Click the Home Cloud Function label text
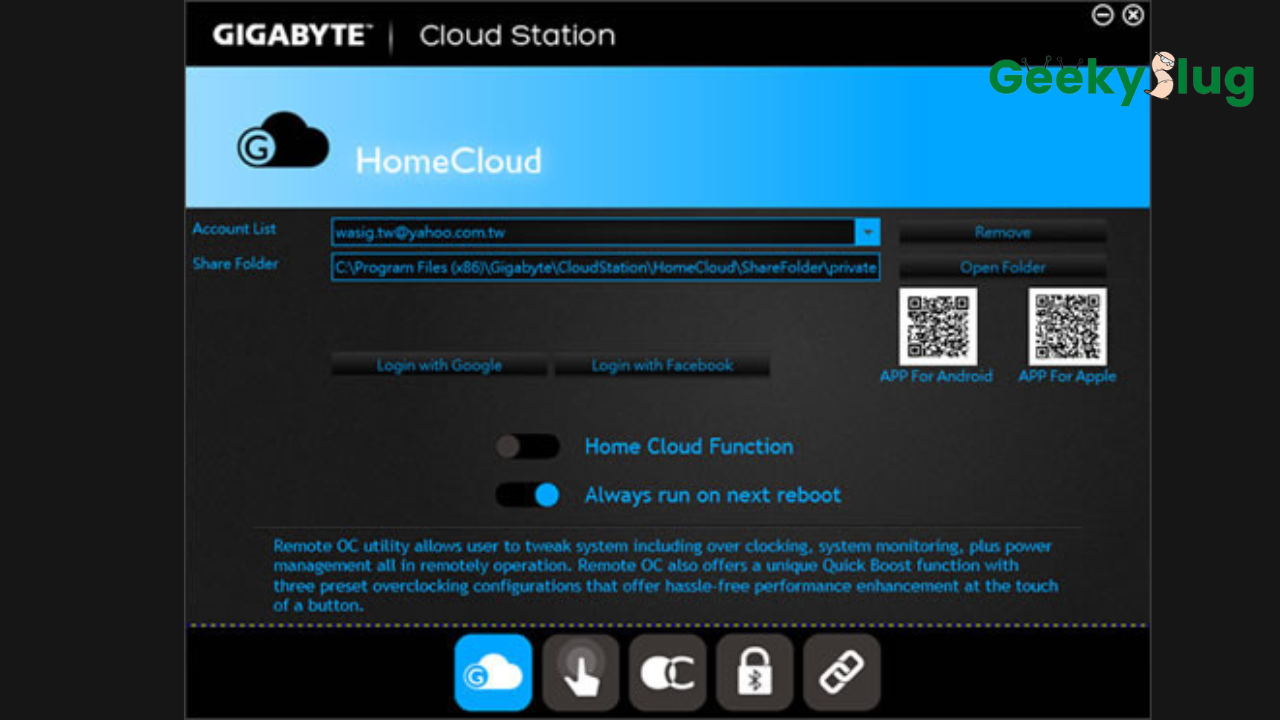Screen dimensions: 1280x720 pyautogui.click(x=689, y=447)
